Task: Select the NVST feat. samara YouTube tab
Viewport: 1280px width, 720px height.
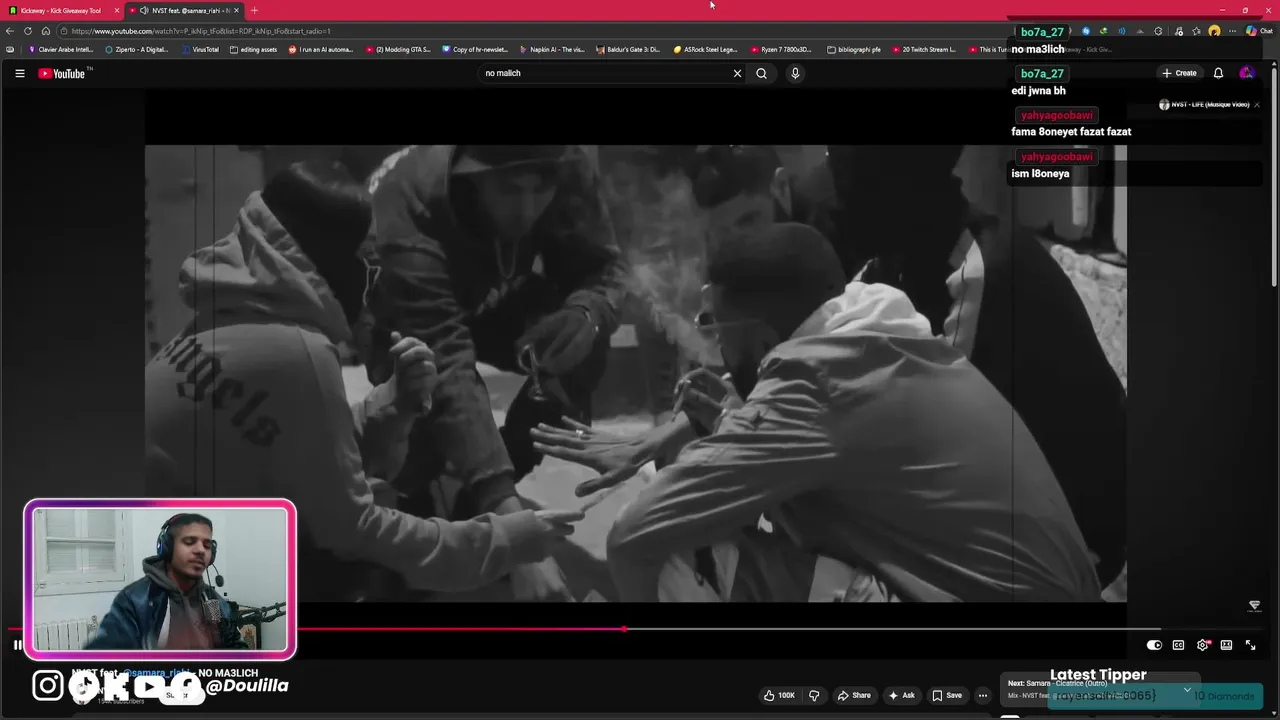Action: tap(183, 10)
